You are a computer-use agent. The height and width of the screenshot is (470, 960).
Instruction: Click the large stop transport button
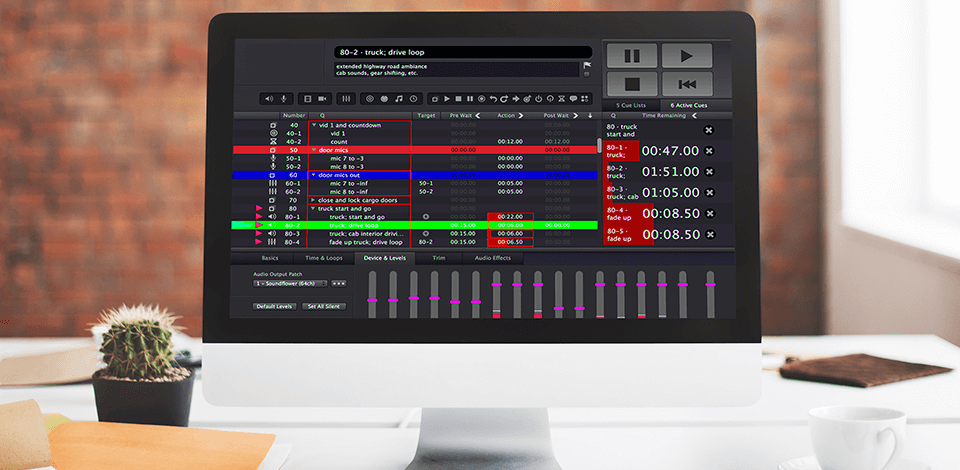[632, 84]
